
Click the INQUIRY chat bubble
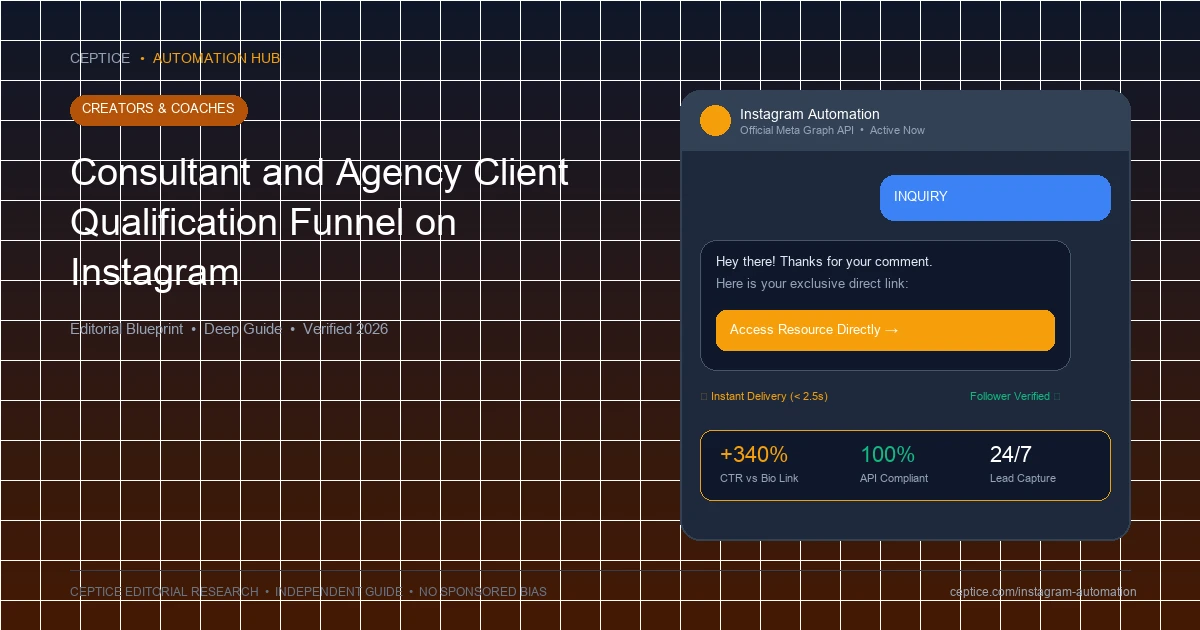point(995,198)
